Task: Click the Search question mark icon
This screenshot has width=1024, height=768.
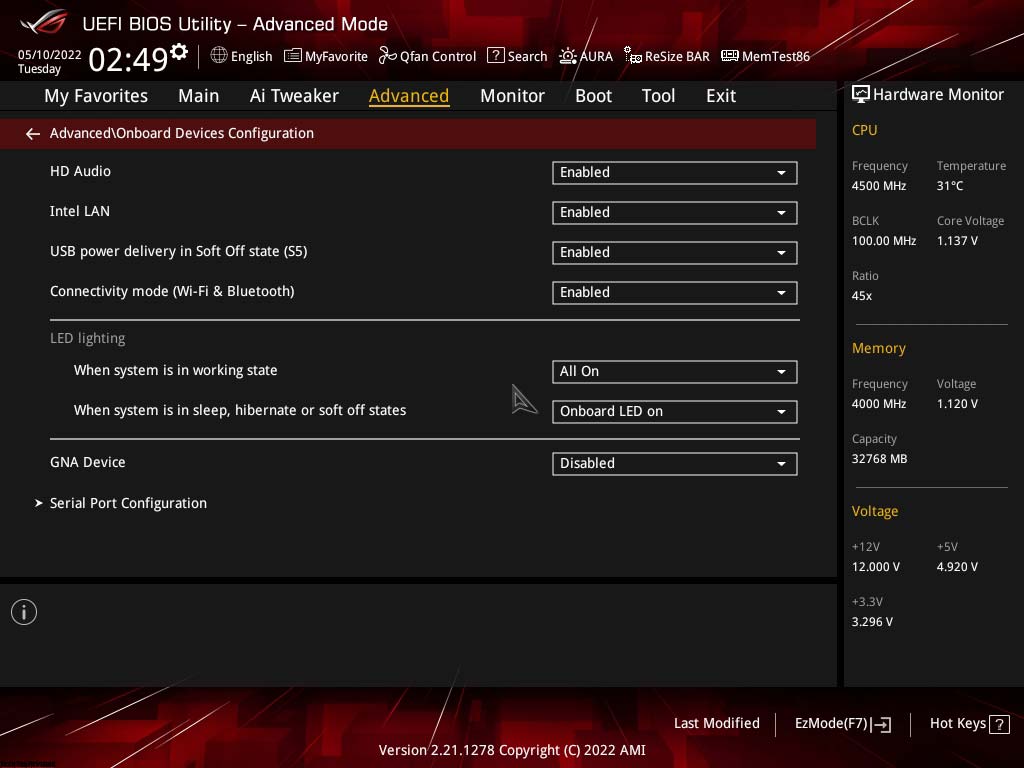Action: point(496,56)
